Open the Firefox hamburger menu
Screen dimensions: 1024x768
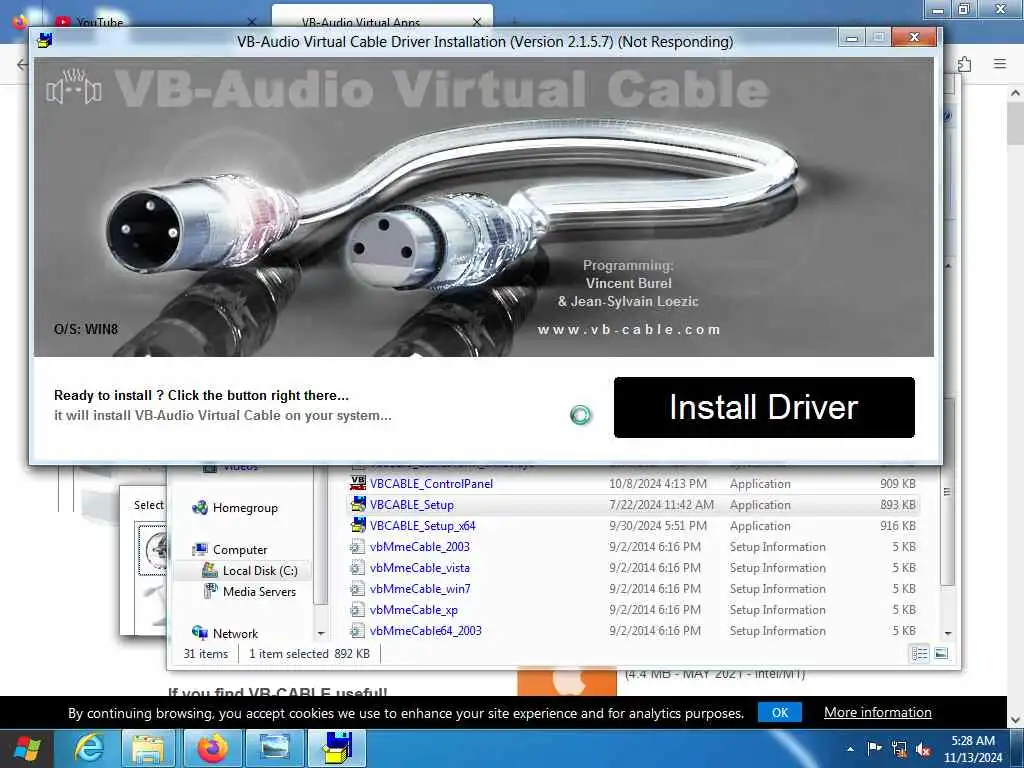[x=1000, y=63]
